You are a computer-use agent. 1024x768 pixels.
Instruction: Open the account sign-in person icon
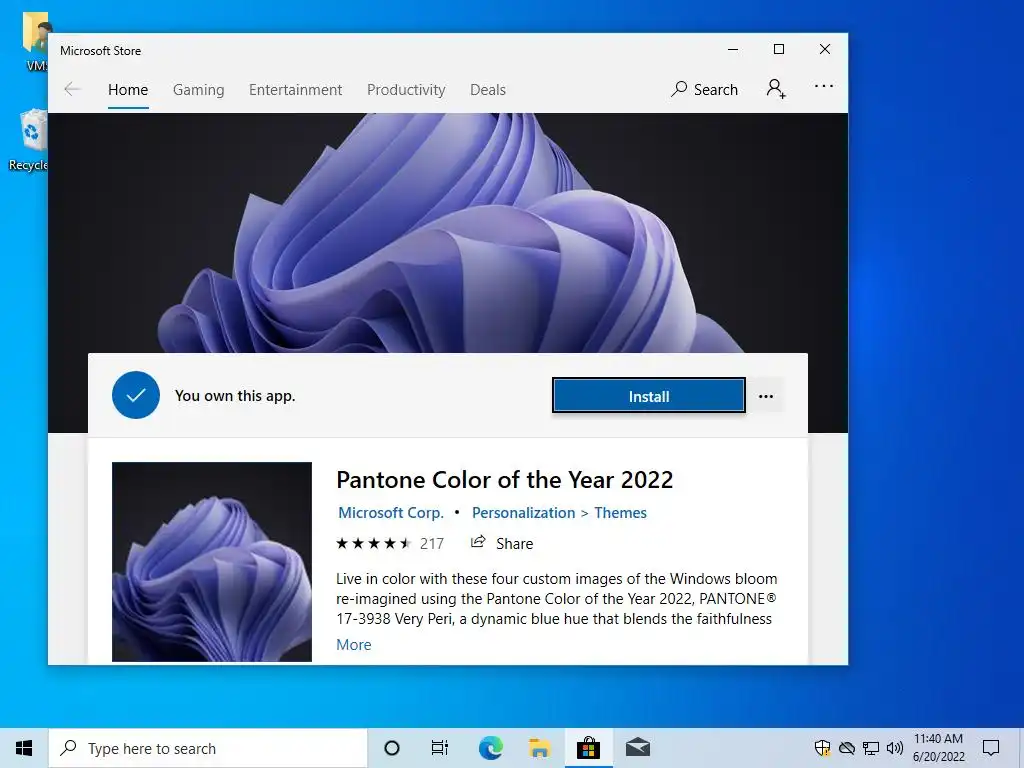(x=776, y=89)
